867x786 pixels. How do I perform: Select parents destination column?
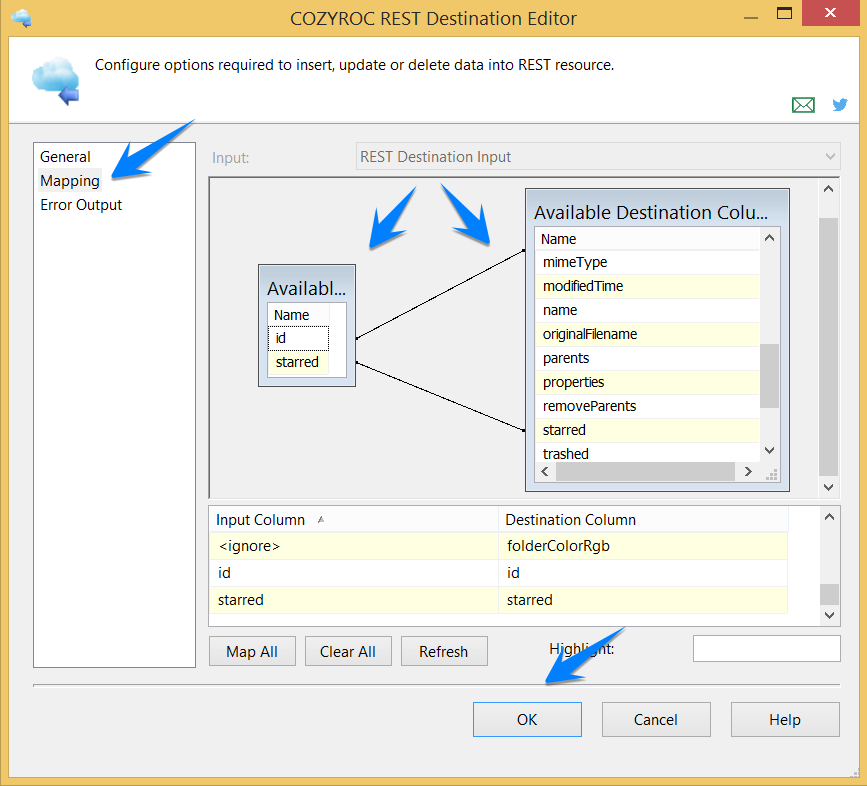647,358
